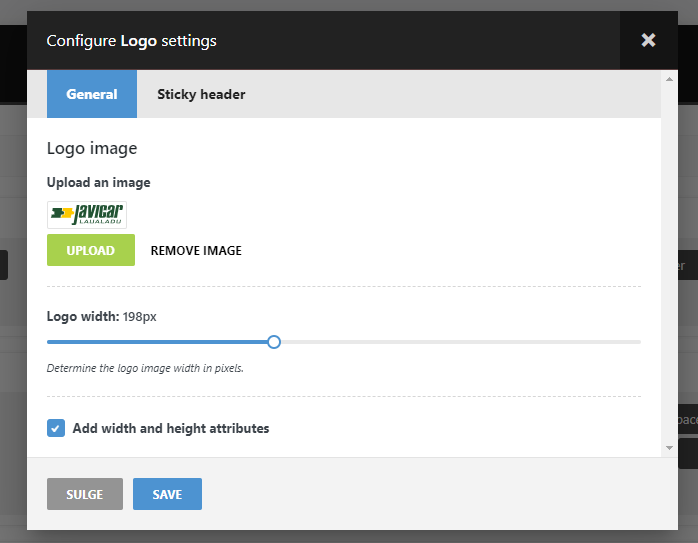Screen dimensions: 698x543
Task: Click the scrollbar up arrow
Action: (669, 79)
